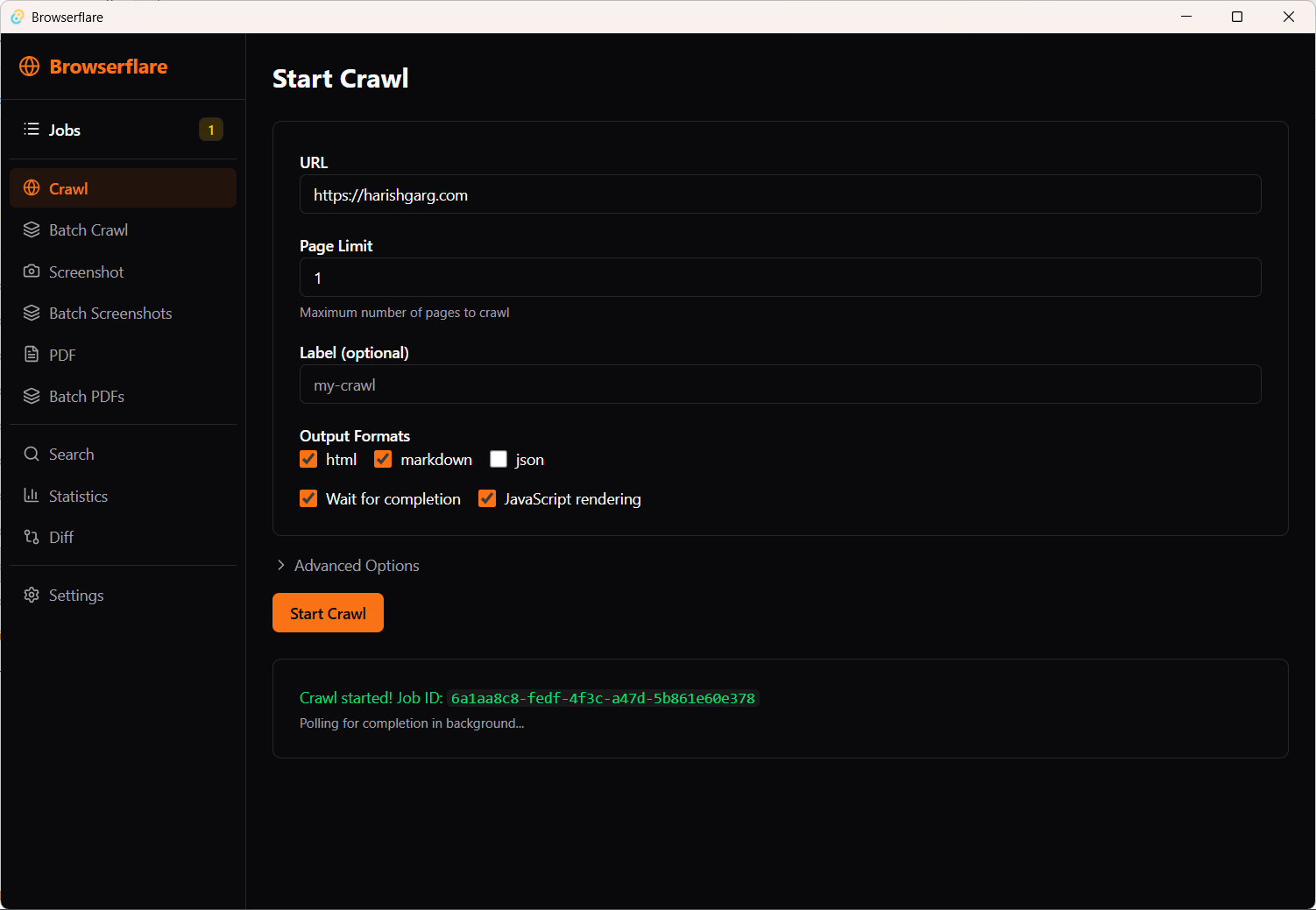Uncheck Wait for completion
This screenshot has width=1316, height=910.
[x=308, y=498]
